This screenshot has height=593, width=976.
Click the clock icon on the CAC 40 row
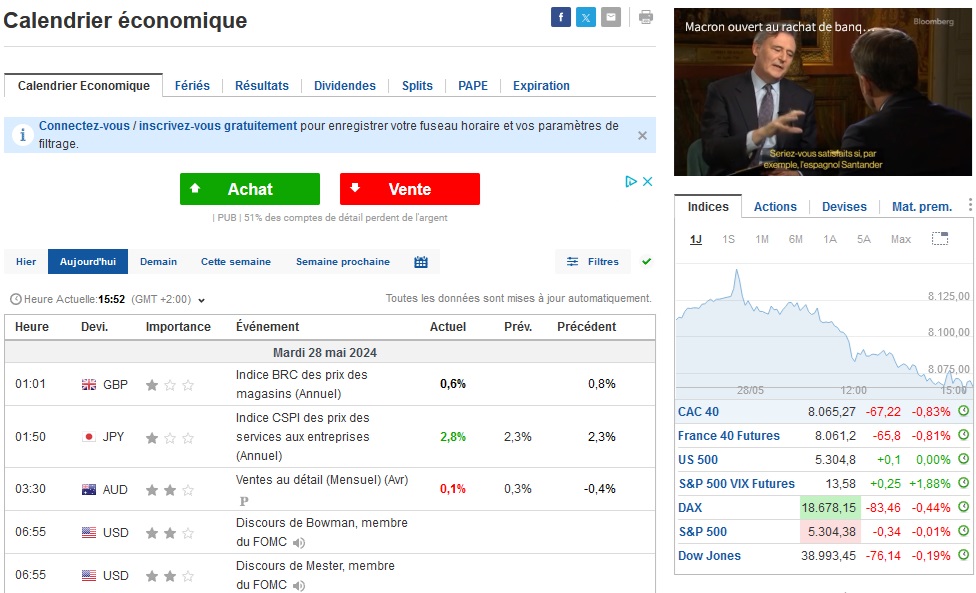click(964, 411)
